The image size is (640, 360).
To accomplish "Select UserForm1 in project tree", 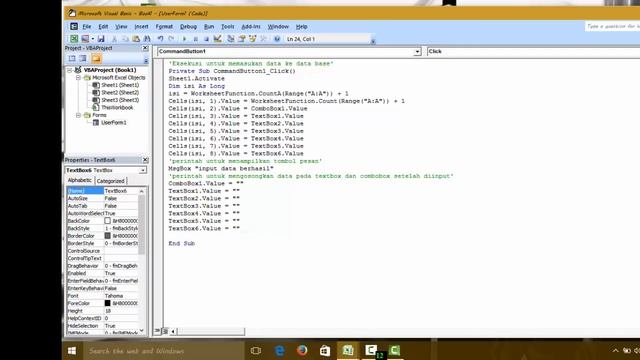I will pyautogui.click(x=113, y=122).
